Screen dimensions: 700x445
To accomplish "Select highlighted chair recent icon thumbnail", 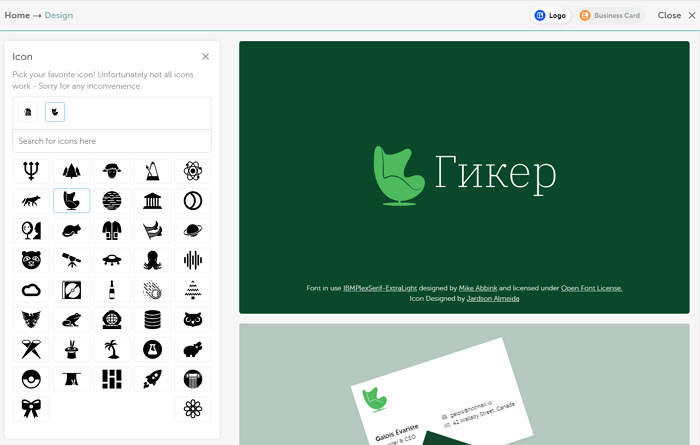I will point(55,112).
